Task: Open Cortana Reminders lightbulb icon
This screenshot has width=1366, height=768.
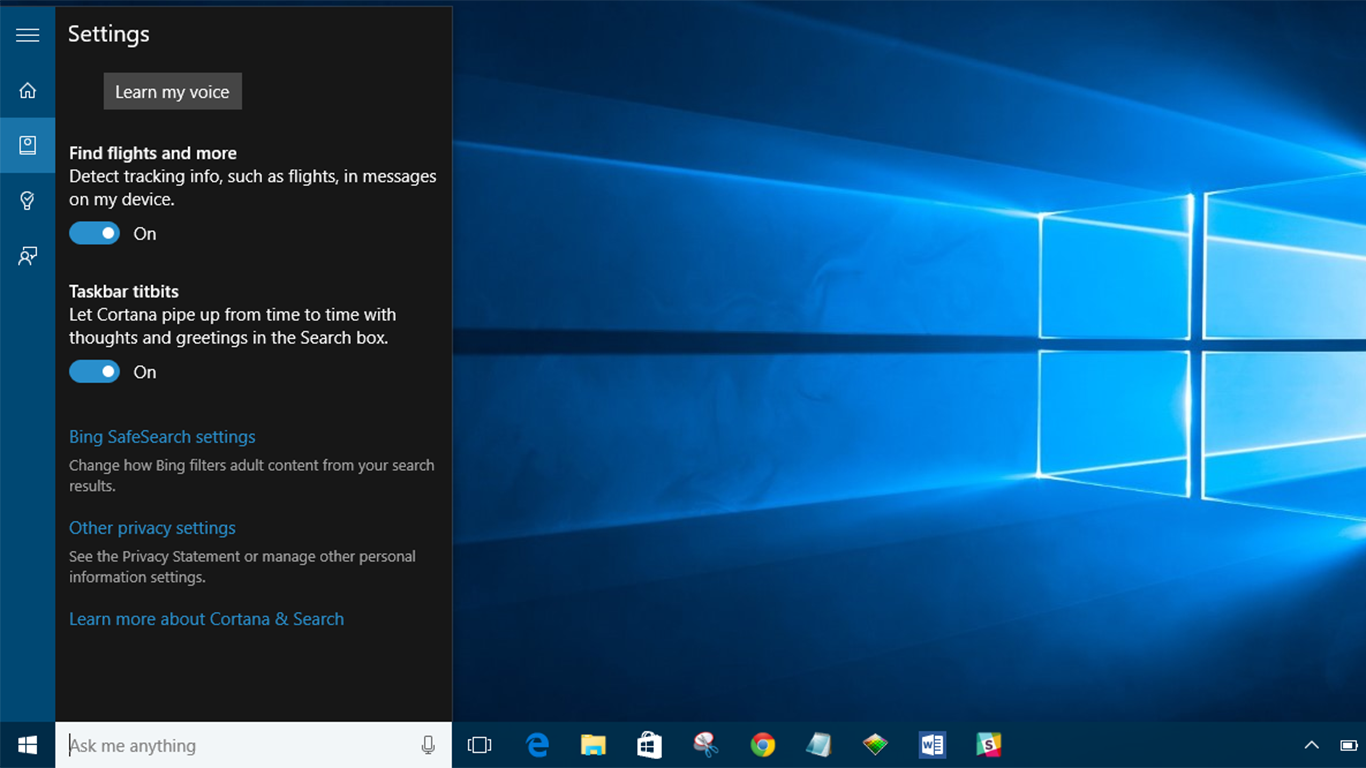Action: (27, 201)
